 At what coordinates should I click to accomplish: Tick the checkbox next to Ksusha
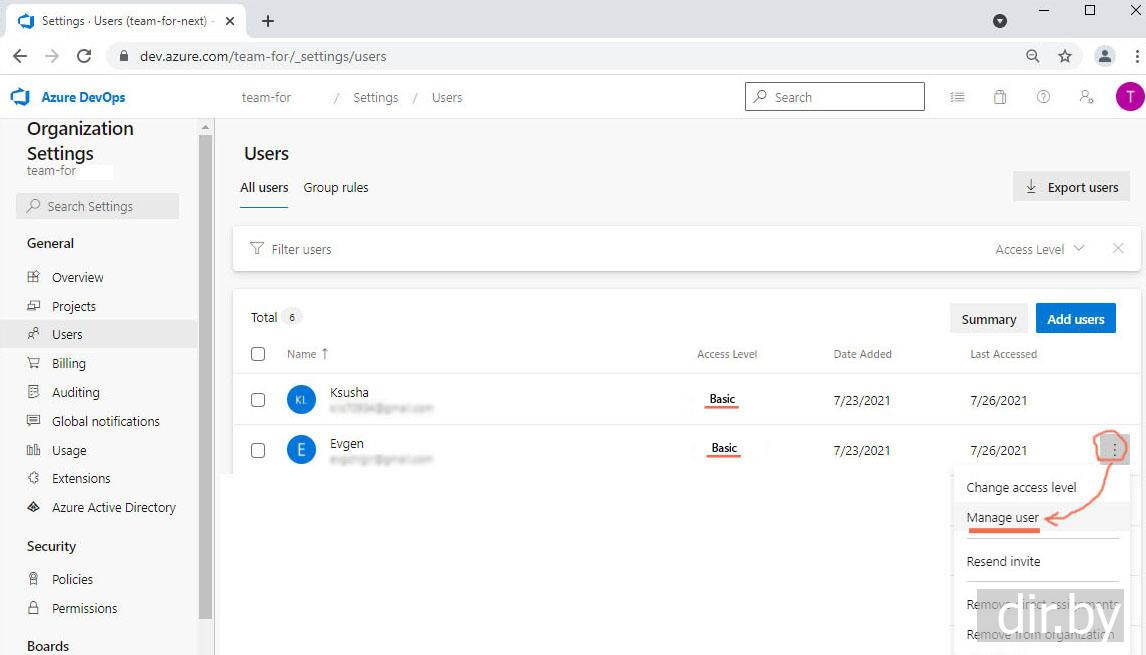pyautogui.click(x=258, y=400)
